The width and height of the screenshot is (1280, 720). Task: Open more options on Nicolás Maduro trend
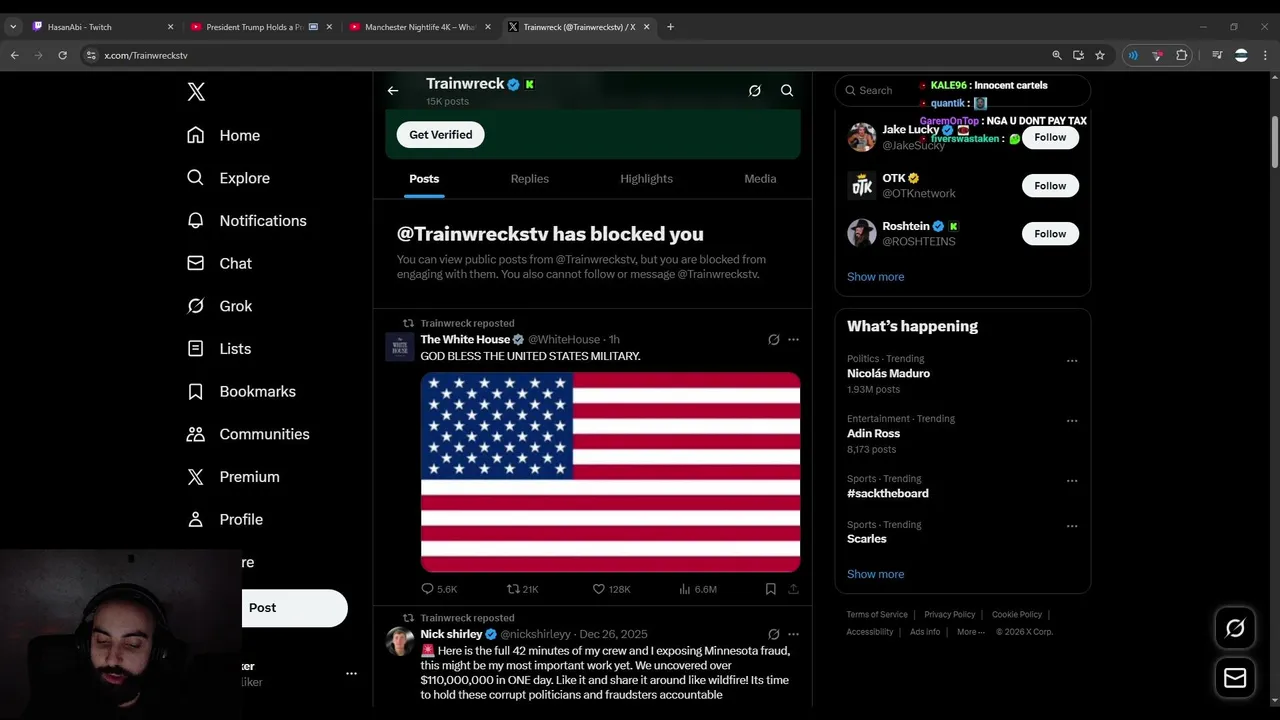[1072, 361]
